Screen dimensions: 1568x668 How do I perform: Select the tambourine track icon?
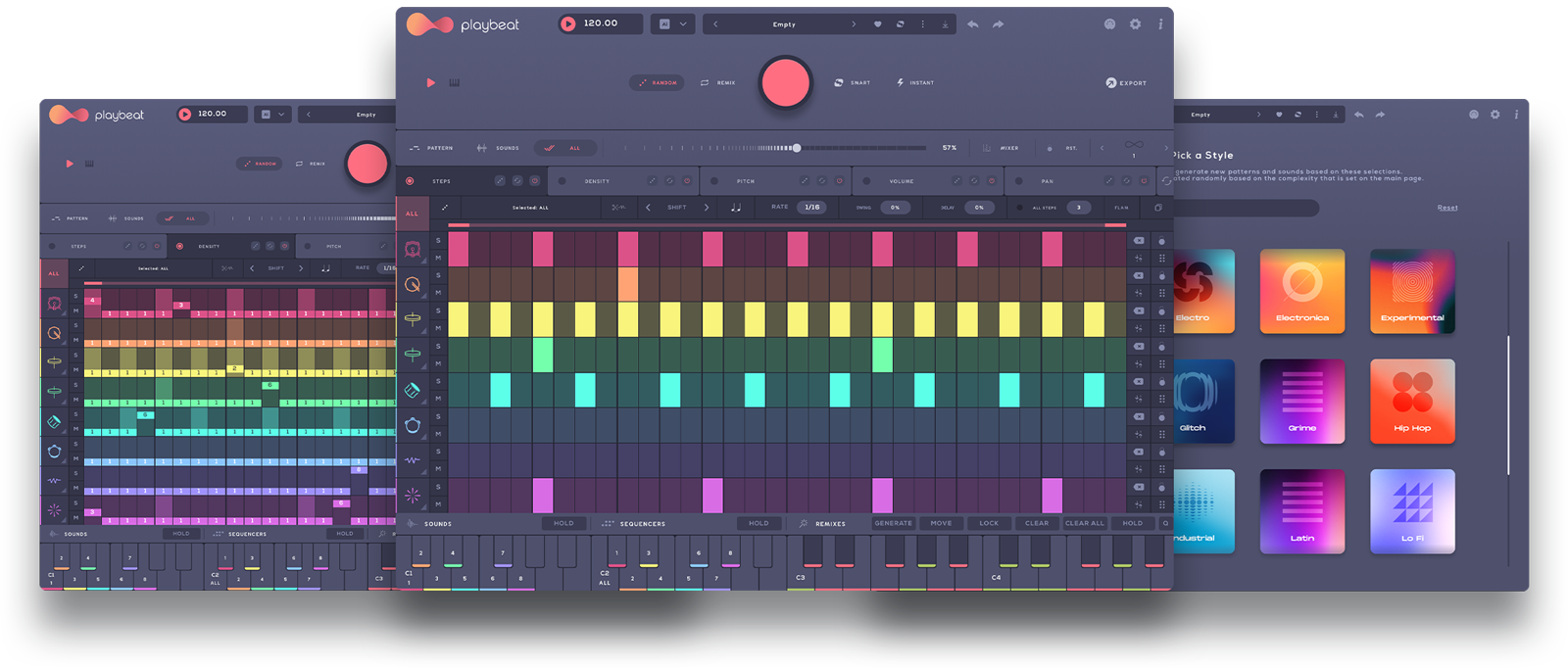pyautogui.click(x=413, y=425)
